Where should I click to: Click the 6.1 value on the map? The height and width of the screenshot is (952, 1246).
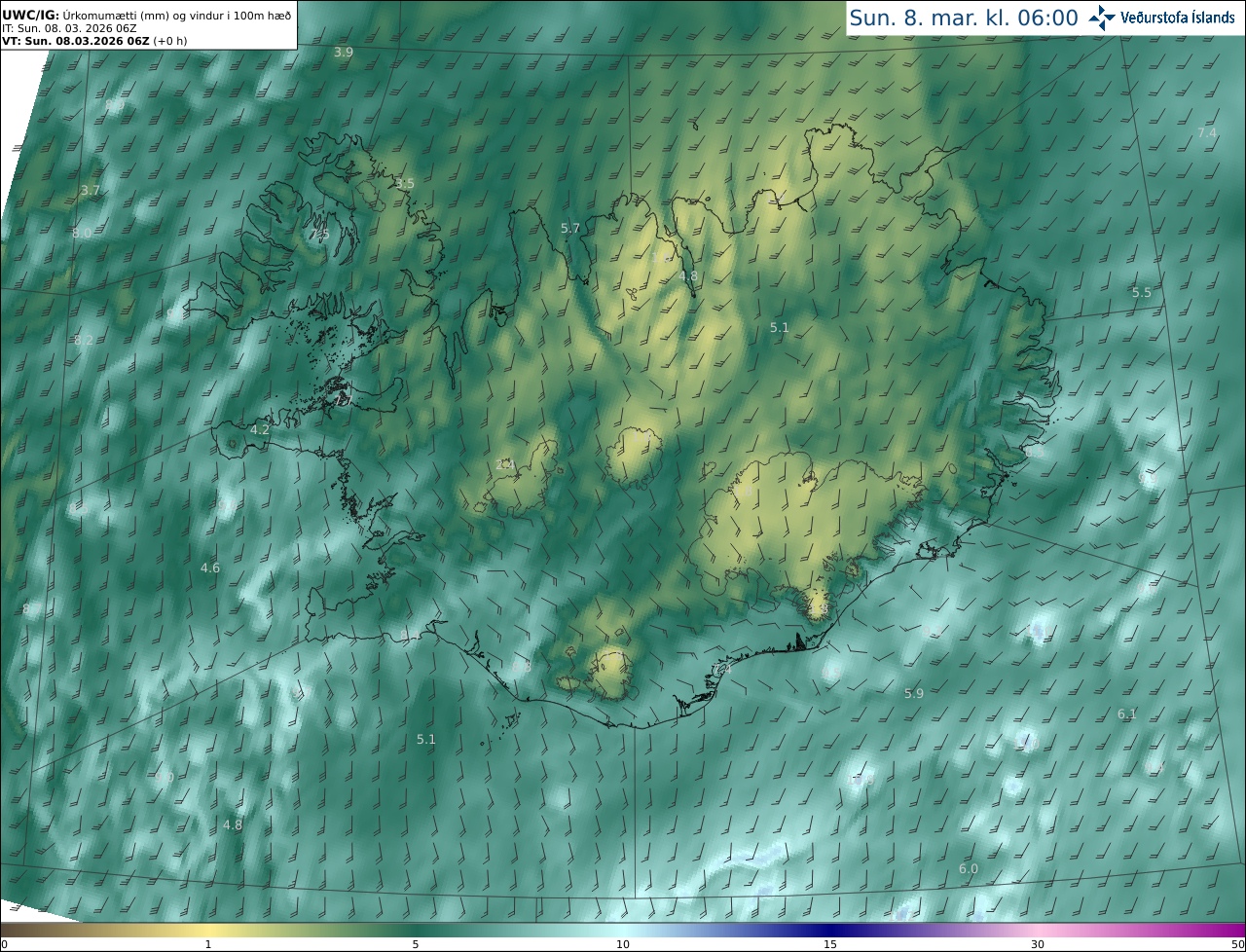(1127, 714)
